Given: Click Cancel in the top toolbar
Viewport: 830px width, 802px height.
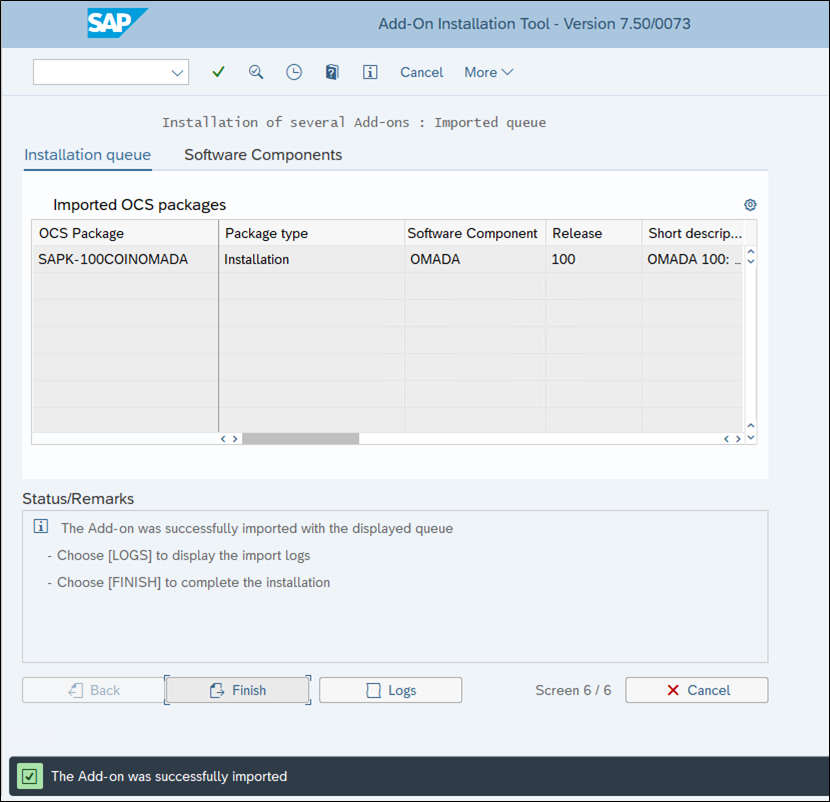Looking at the screenshot, I should point(421,73).
